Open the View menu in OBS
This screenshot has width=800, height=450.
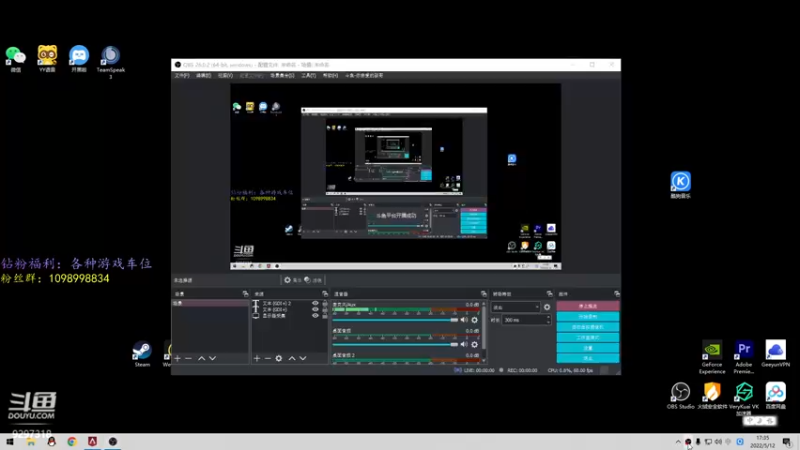click(x=225, y=76)
